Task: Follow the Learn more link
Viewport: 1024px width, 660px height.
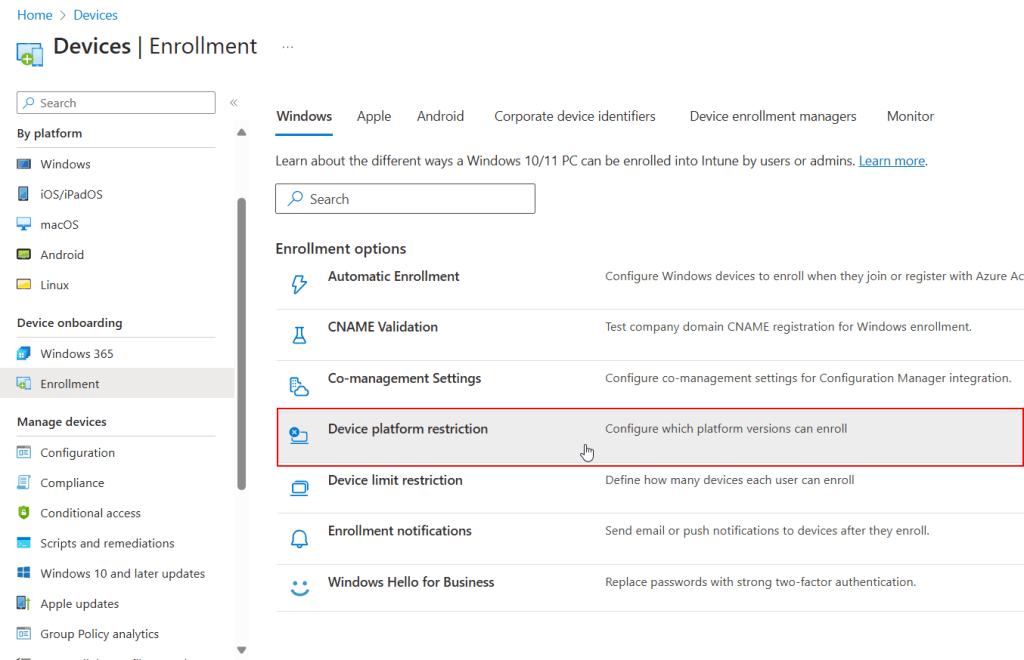Action: (x=891, y=160)
